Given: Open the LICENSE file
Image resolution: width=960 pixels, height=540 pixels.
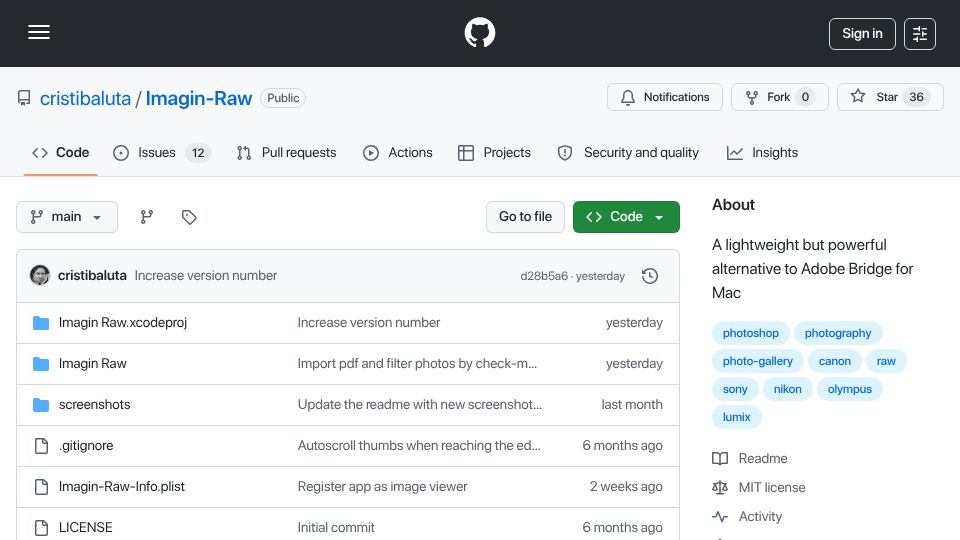Looking at the screenshot, I should pos(85,528).
